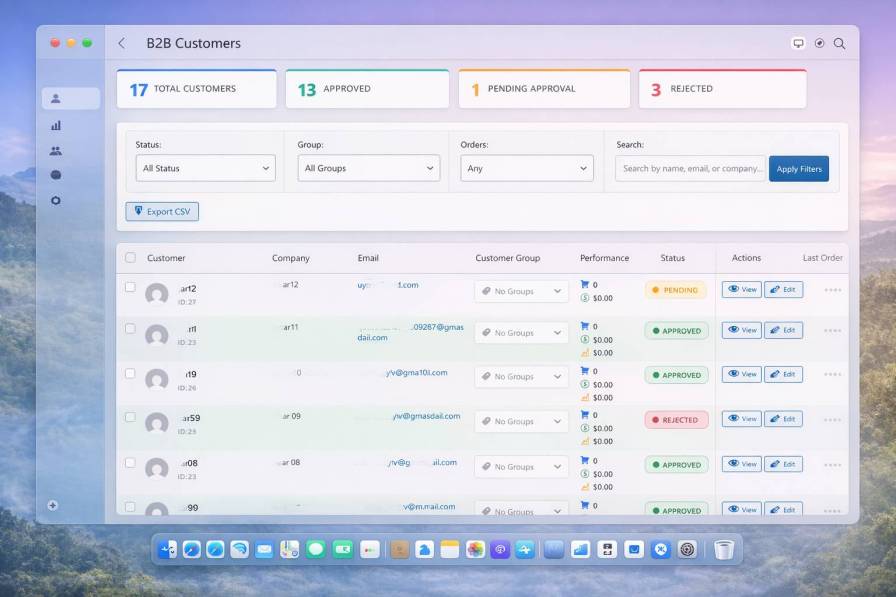Toggle the select-all checkbox in table header
896x597 pixels.
[x=130, y=258]
